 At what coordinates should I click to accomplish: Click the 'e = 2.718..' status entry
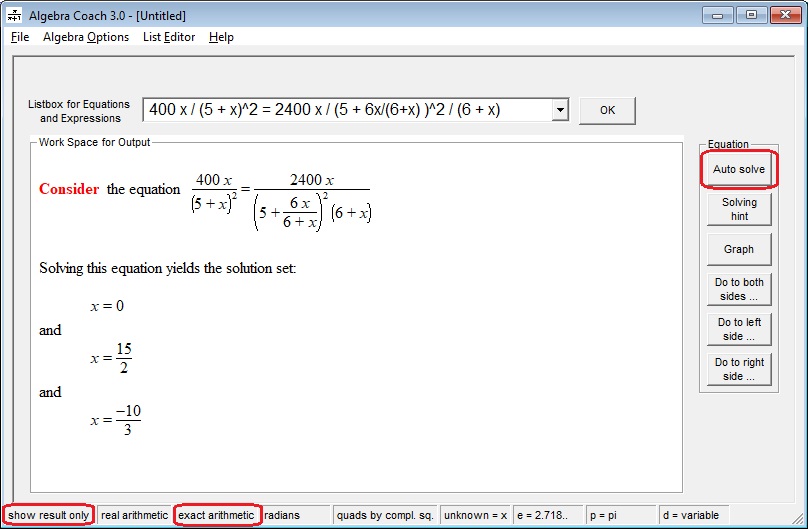[x=548, y=515]
